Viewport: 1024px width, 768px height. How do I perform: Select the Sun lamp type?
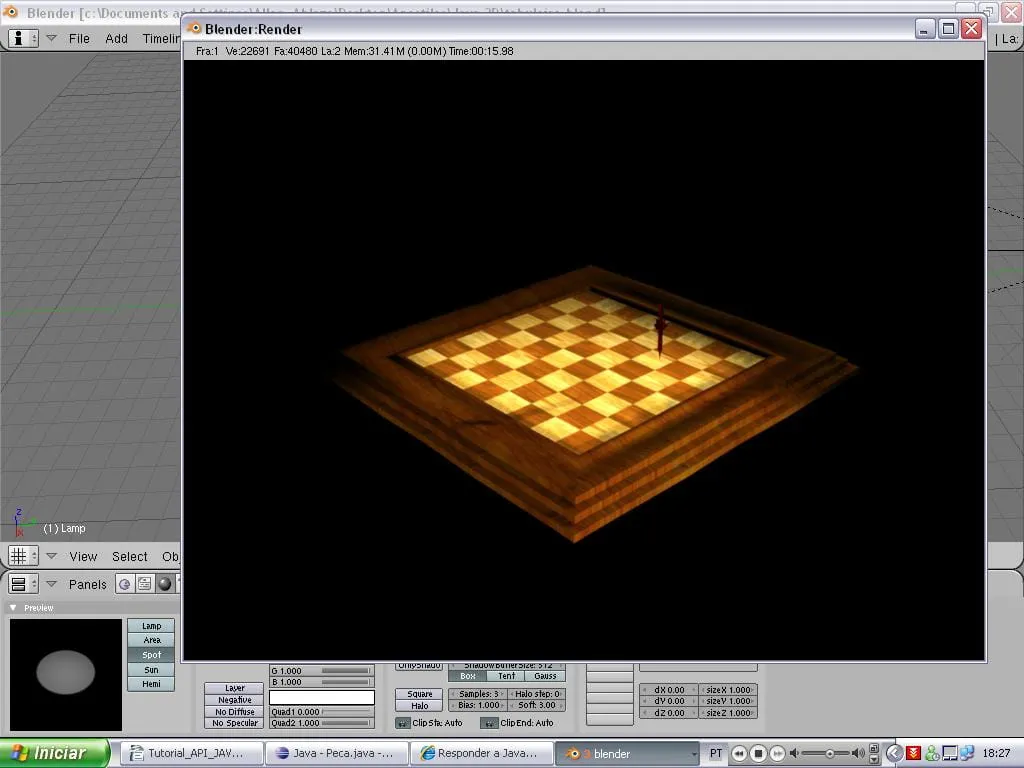pos(151,670)
